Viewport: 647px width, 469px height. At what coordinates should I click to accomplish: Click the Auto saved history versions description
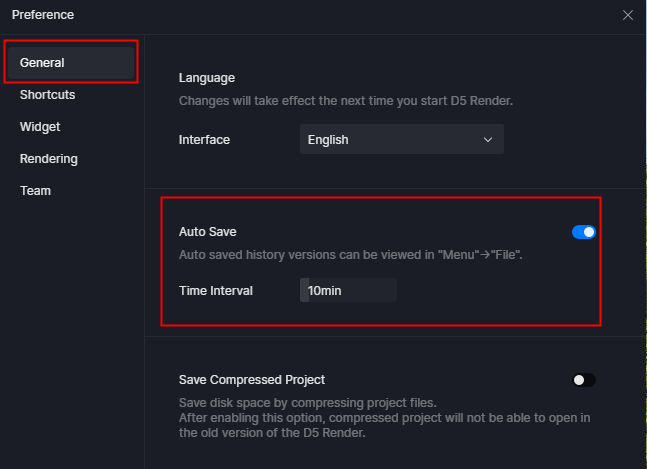[x=351, y=255]
